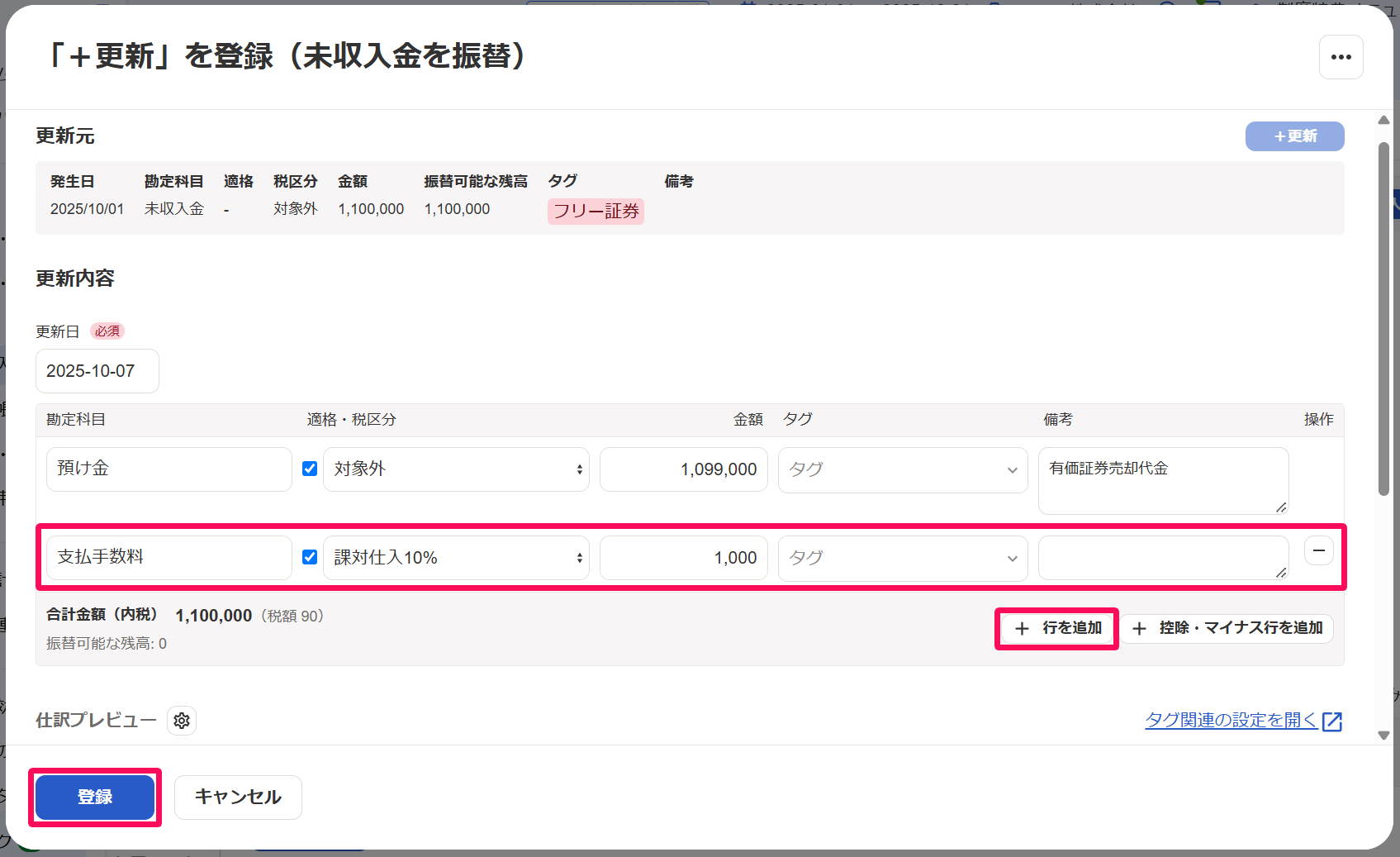1400x857 pixels.
Task: Click the scrollbar up arrow
Action: [x=1383, y=121]
